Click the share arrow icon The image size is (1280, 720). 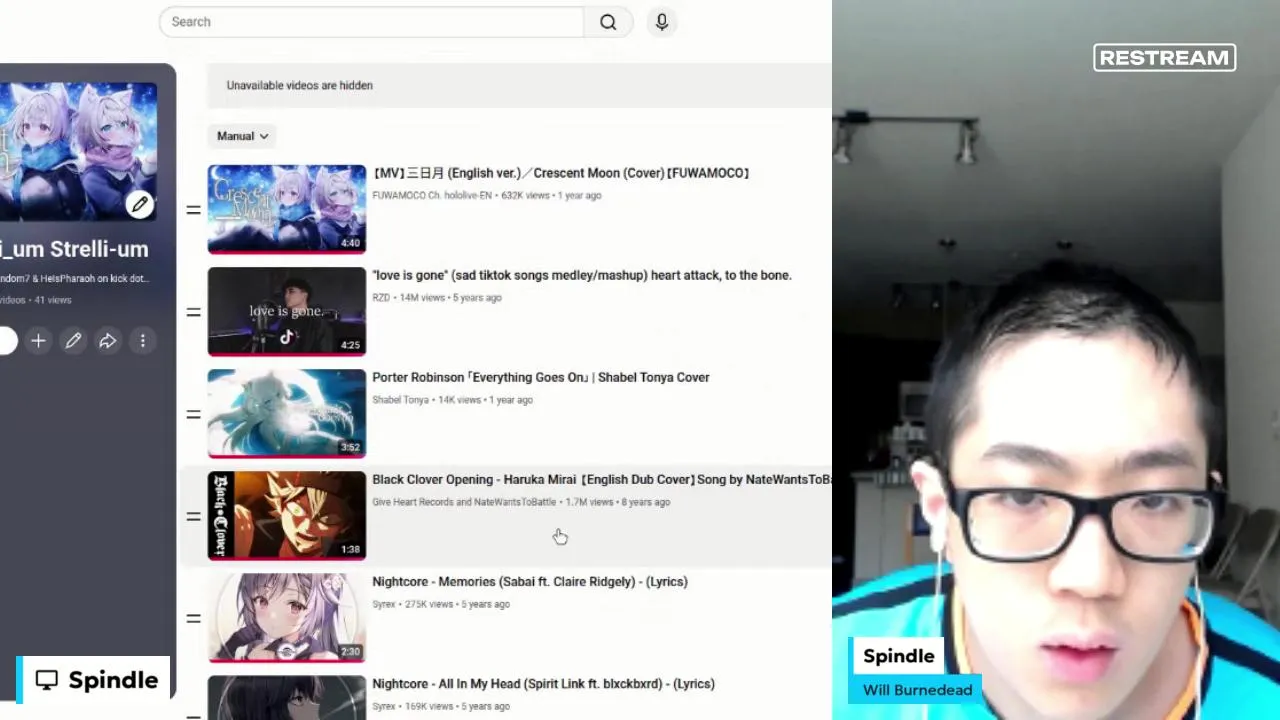108,341
